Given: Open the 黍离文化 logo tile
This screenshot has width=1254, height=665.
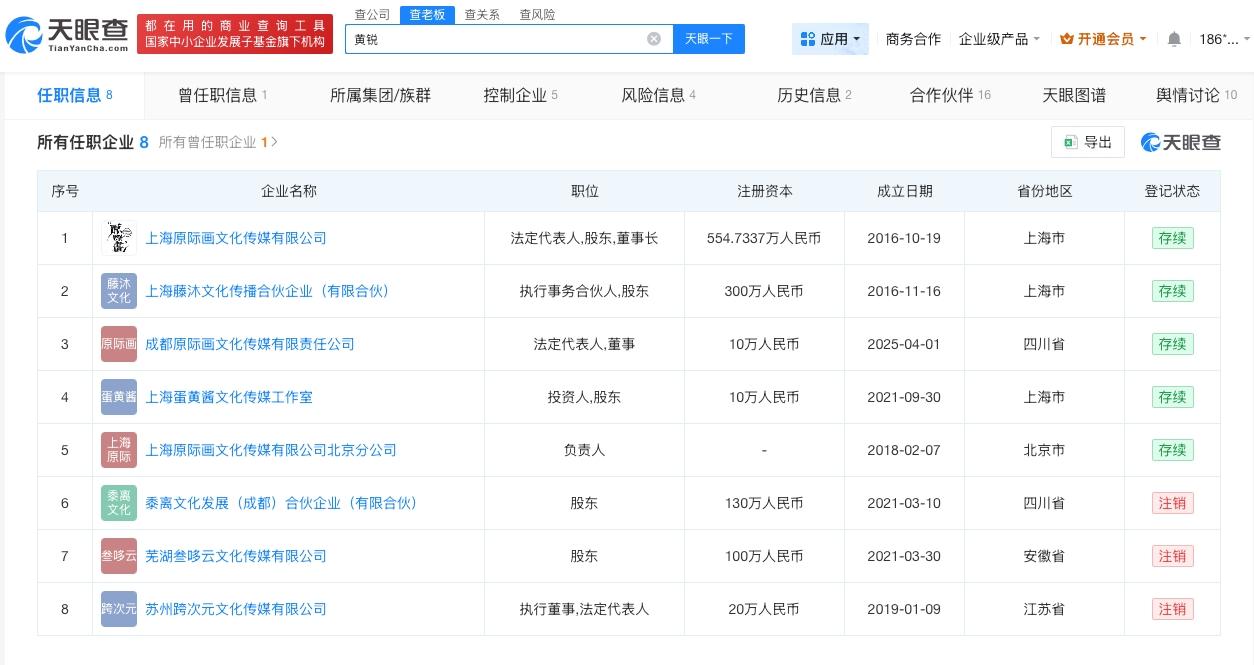Looking at the screenshot, I should click(x=119, y=503).
